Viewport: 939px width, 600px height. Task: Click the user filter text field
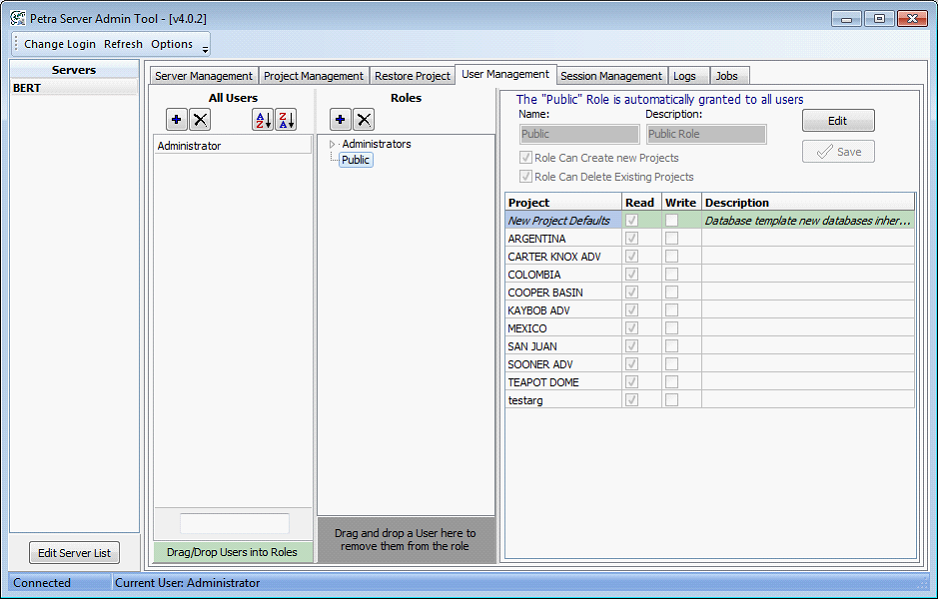tap(234, 523)
